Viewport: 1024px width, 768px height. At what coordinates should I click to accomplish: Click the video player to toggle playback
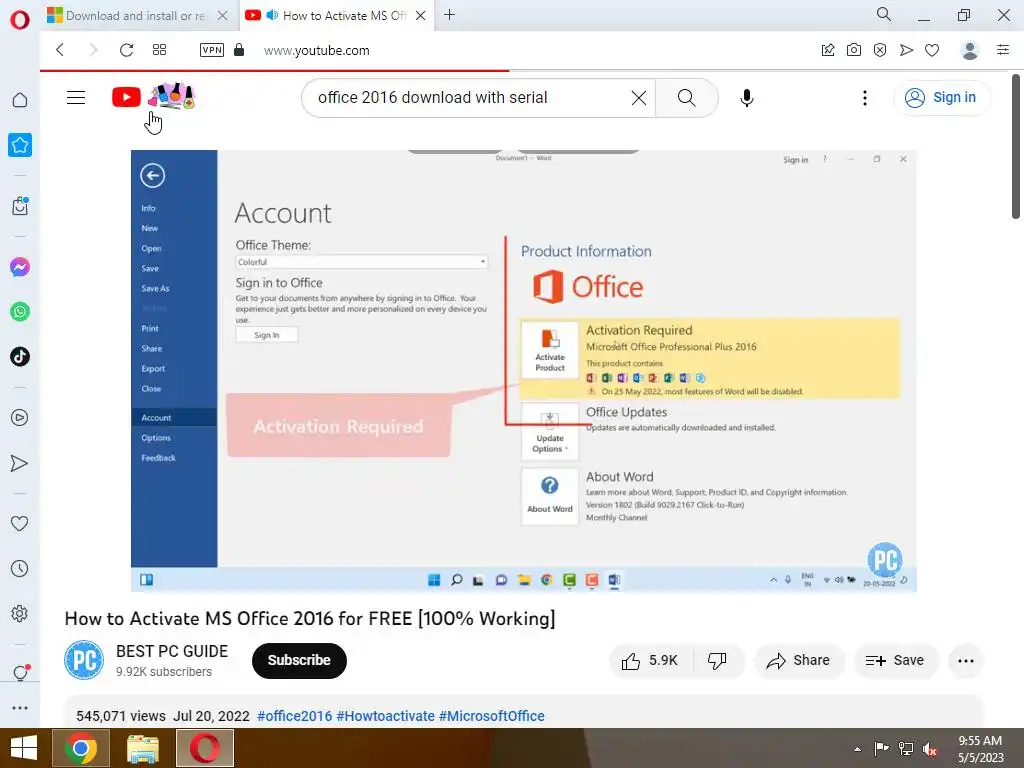pyautogui.click(x=523, y=370)
